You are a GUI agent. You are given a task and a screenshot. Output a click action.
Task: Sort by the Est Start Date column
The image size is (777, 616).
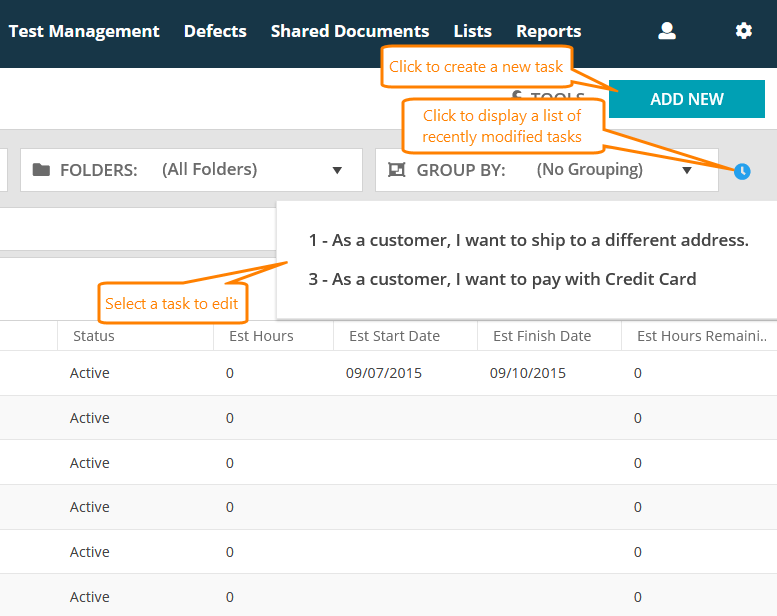point(394,336)
